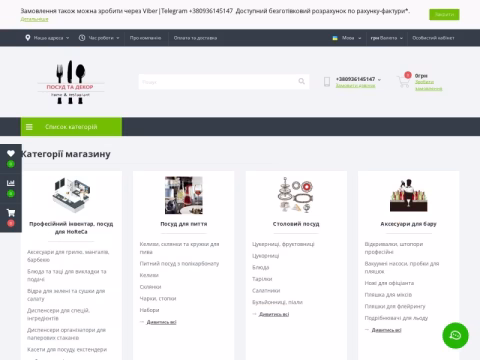
Task: Click the Ukrainian flag language icon
Action: point(335,38)
